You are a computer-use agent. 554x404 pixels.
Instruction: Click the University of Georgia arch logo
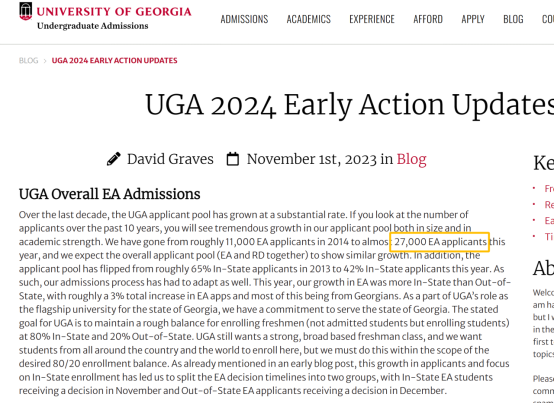point(25,11)
